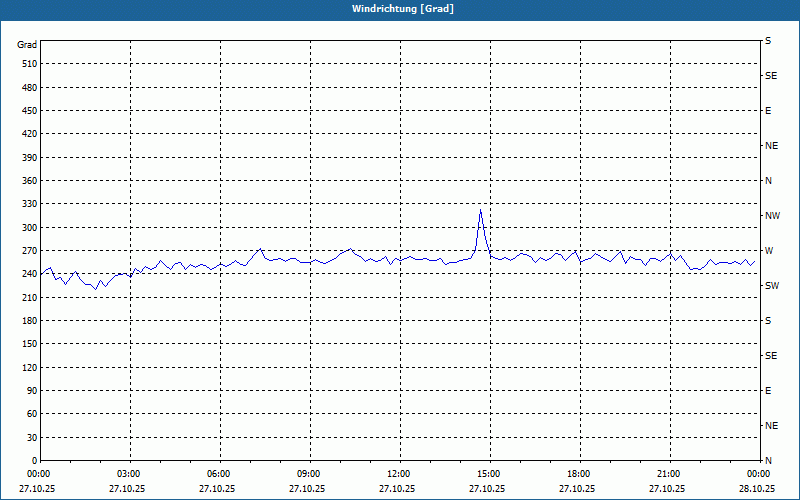
Task: Click the 27.10.25 date under 06:00
Action: [217, 489]
